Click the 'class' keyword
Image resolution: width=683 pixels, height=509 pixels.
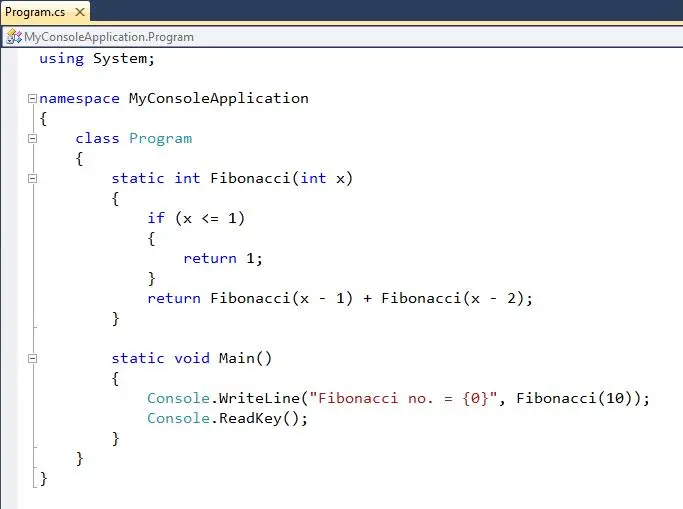pyautogui.click(x=97, y=138)
